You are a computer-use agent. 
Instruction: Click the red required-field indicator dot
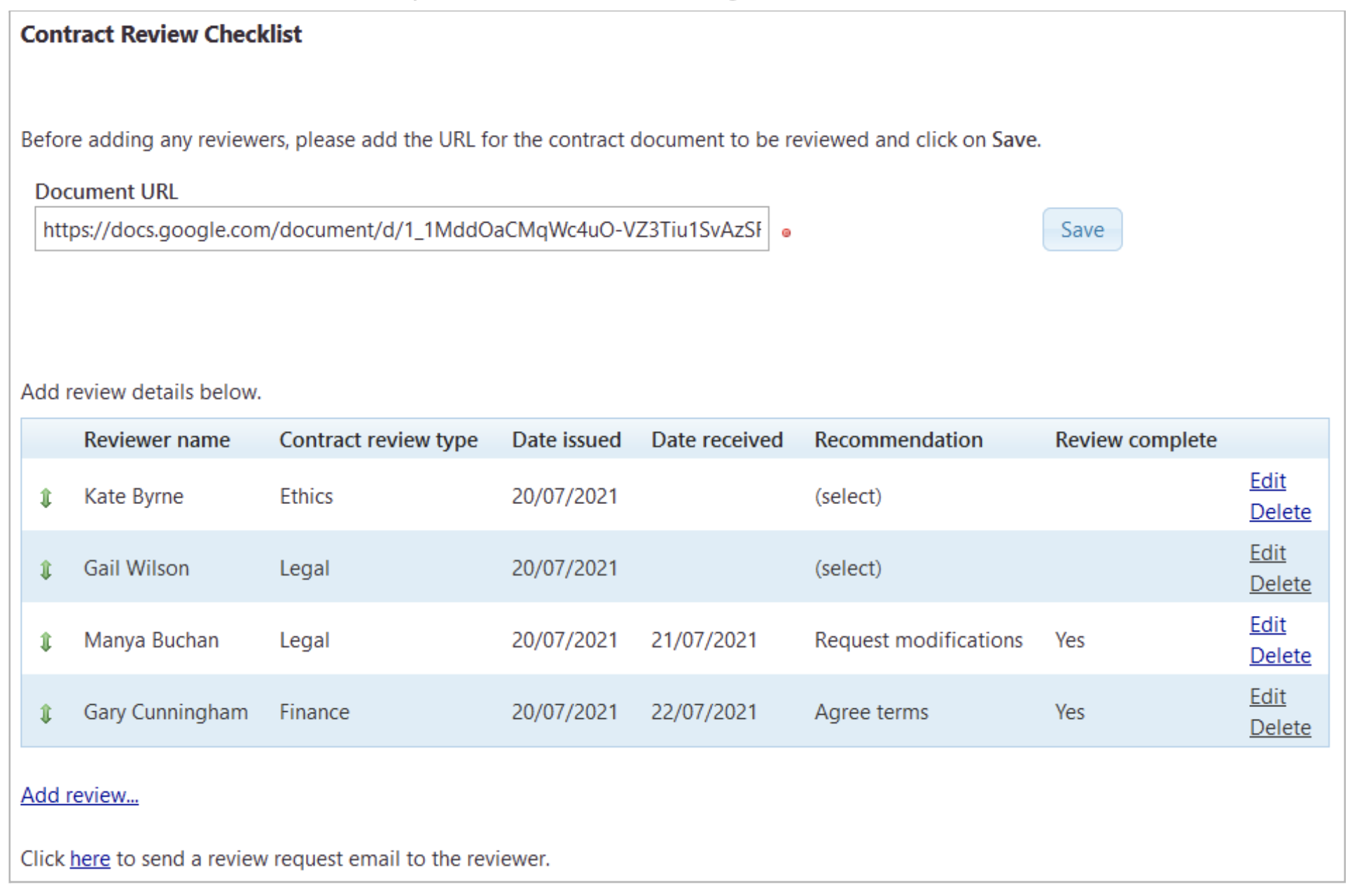click(786, 233)
